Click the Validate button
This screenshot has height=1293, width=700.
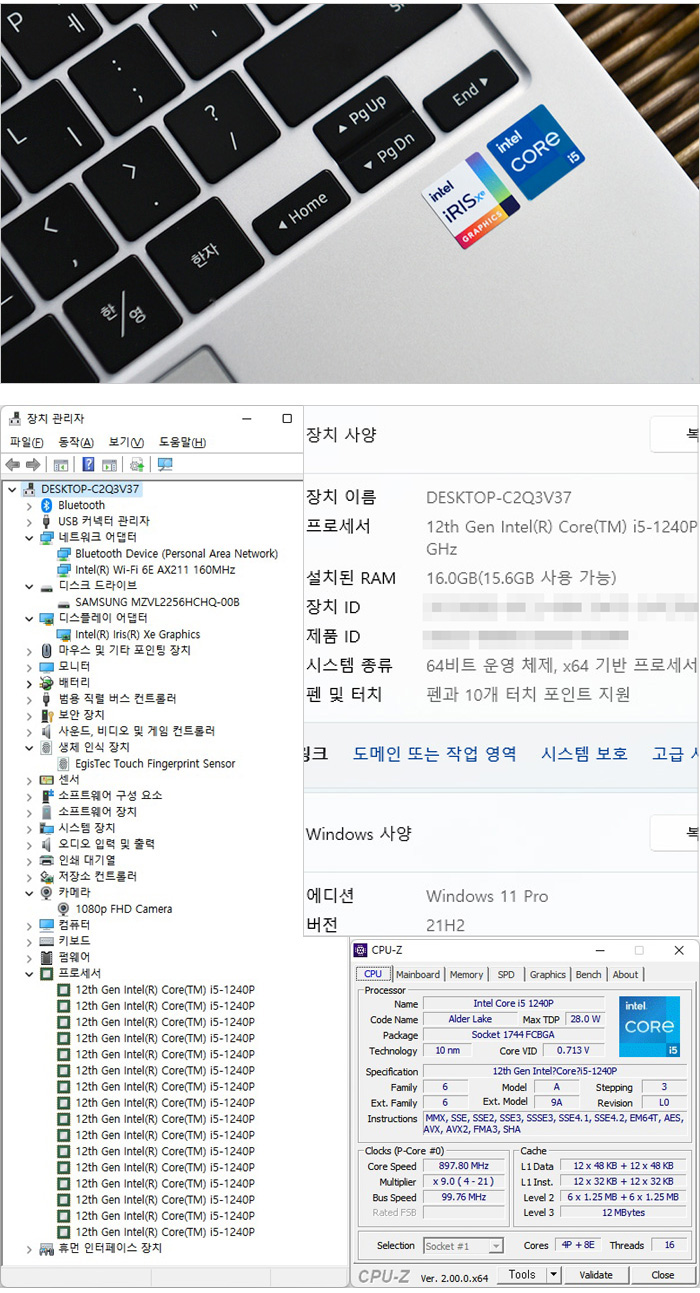tap(596, 1275)
